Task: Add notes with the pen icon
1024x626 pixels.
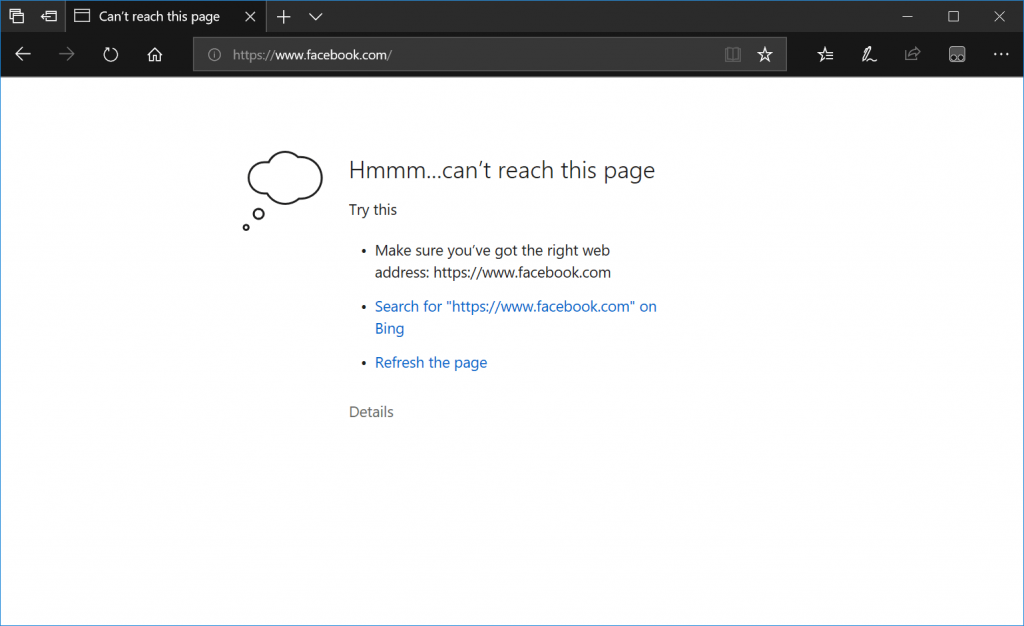Action: click(x=869, y=54)
